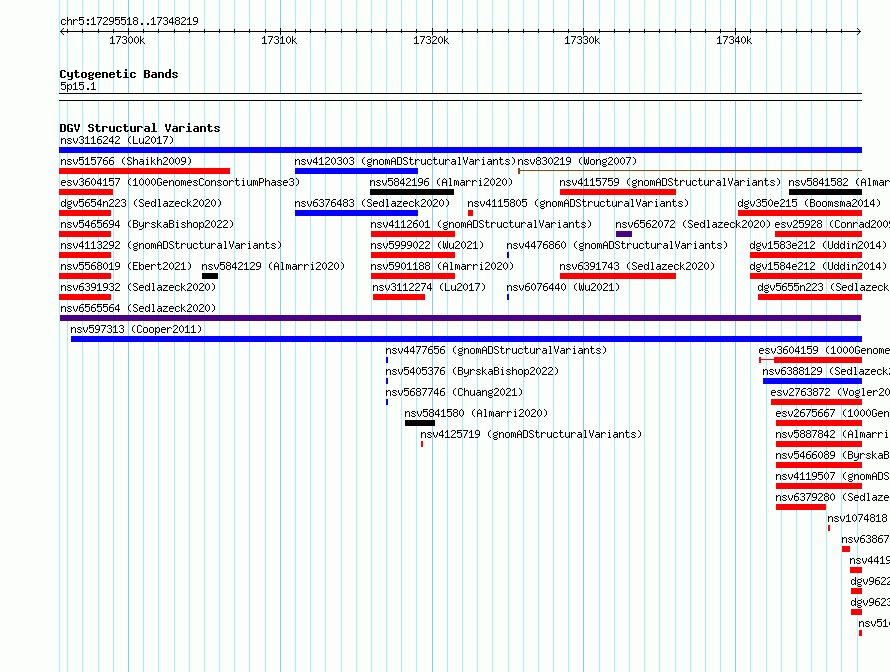Screen dimensions: 890x672
Task: Select the small nsv4115805 red marker
Action: (x=471, y=213)
